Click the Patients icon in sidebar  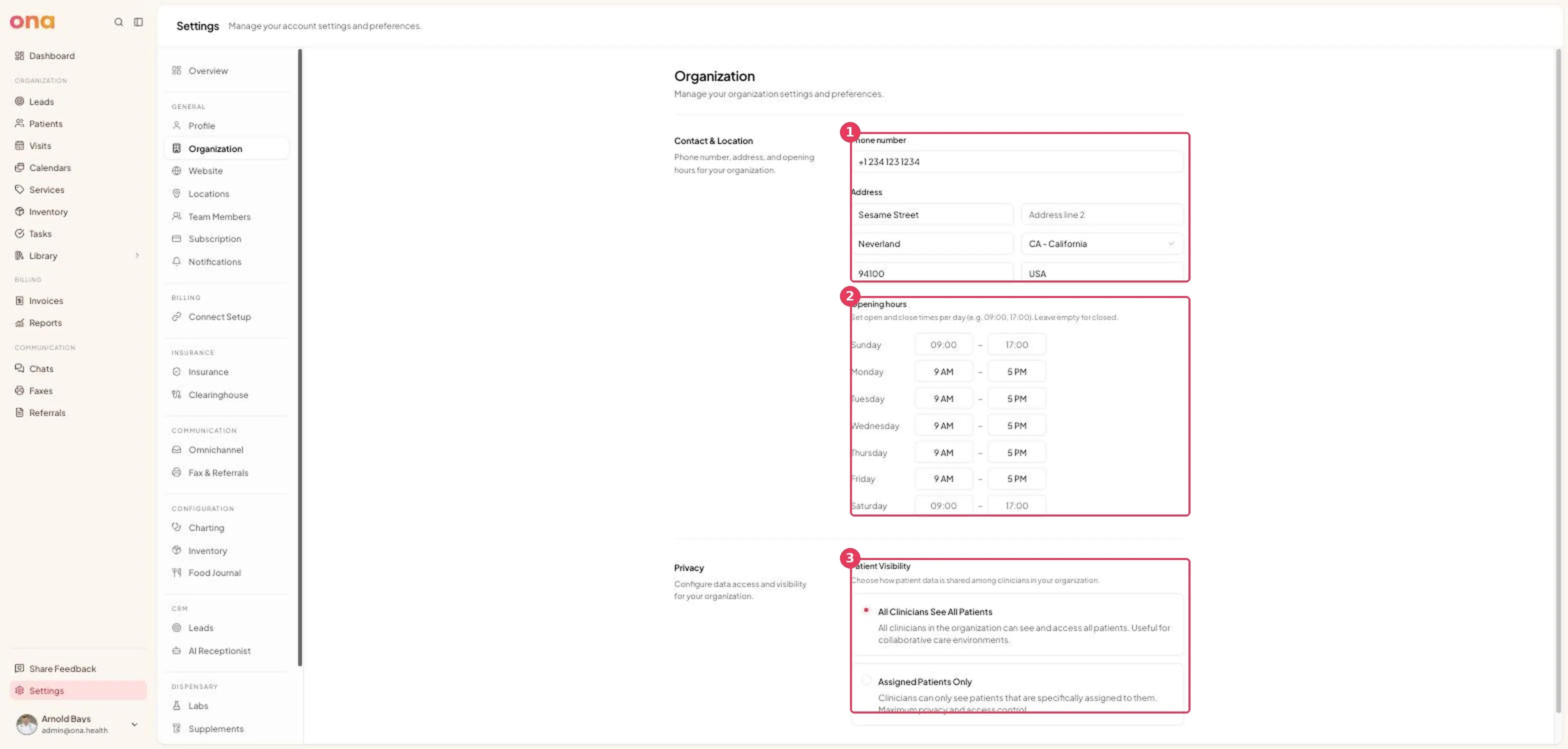(19, 123)
